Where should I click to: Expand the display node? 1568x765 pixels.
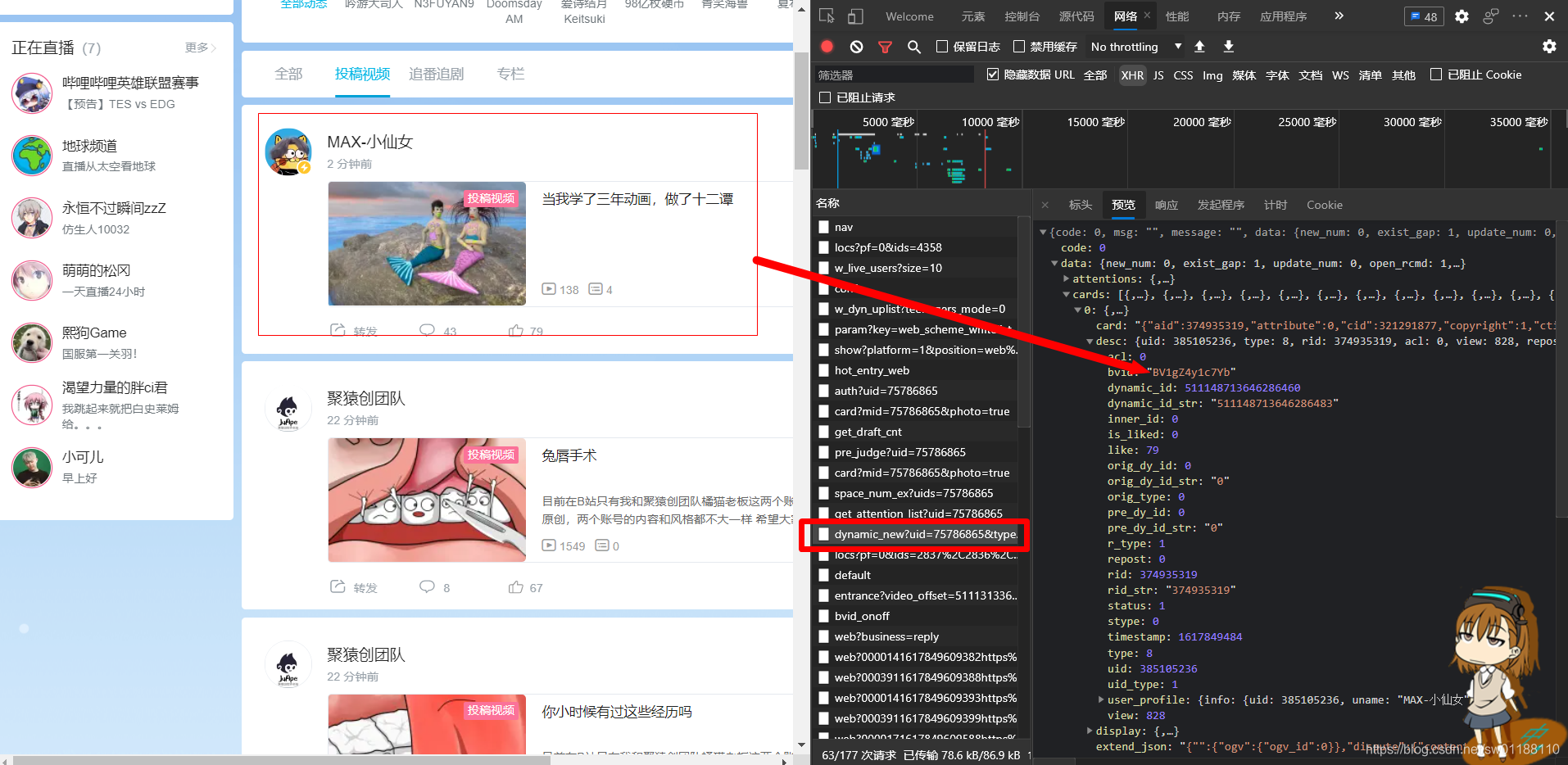click(1090, 731)
